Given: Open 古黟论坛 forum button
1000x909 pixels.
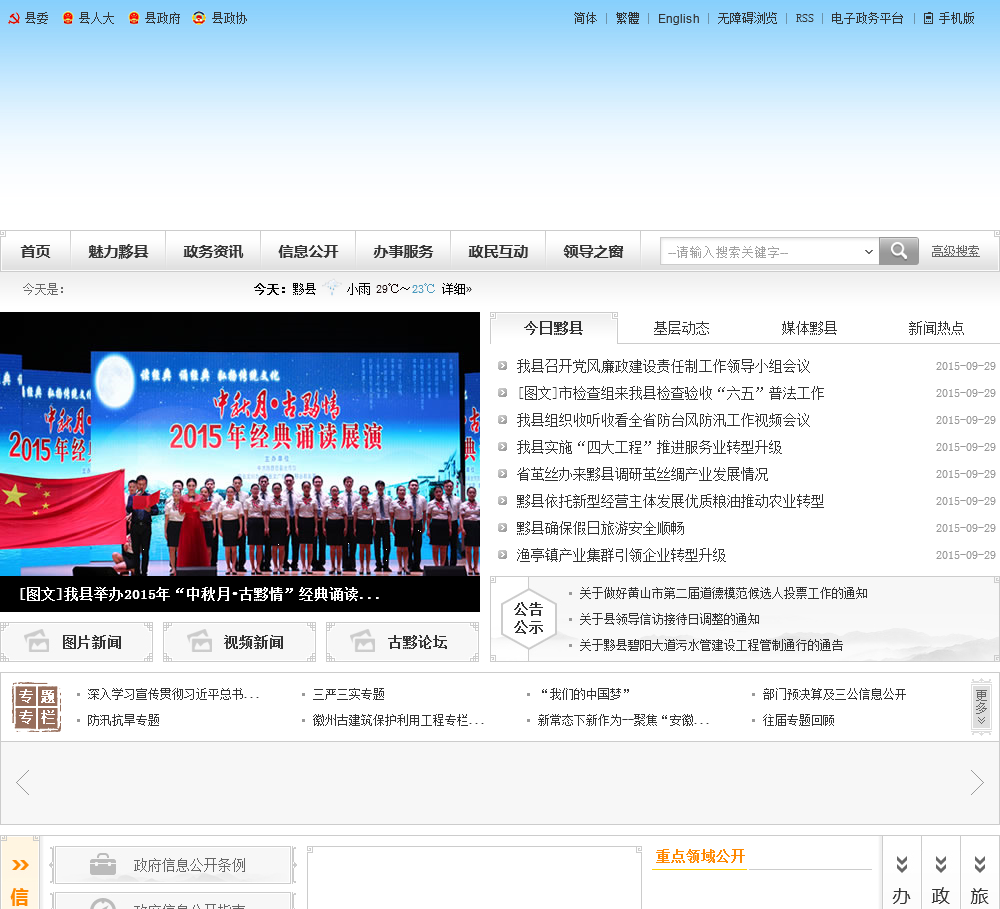Looking at the screenshot, I should click(x=402, y=642).
